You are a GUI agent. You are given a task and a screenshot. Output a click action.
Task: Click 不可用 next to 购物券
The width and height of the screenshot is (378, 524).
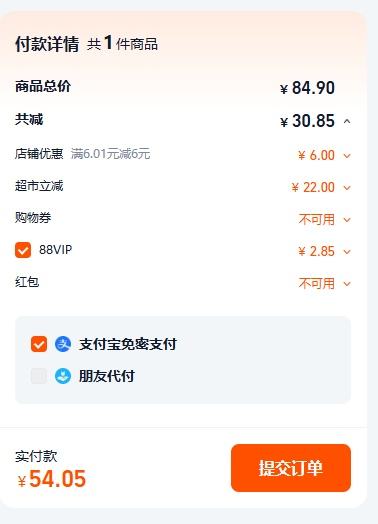coord(317,220)
